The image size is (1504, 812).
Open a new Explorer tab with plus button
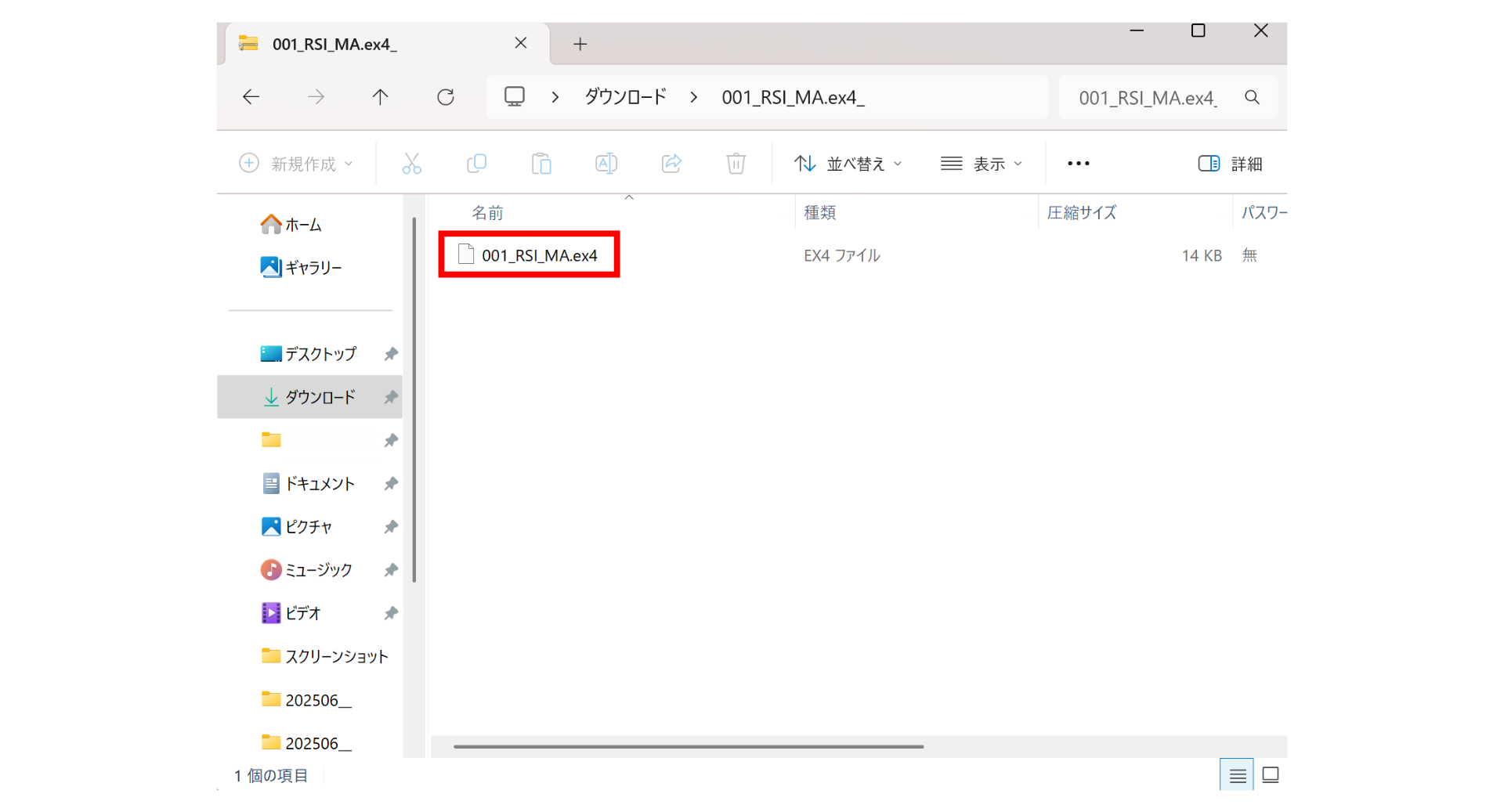pos(580,44)
